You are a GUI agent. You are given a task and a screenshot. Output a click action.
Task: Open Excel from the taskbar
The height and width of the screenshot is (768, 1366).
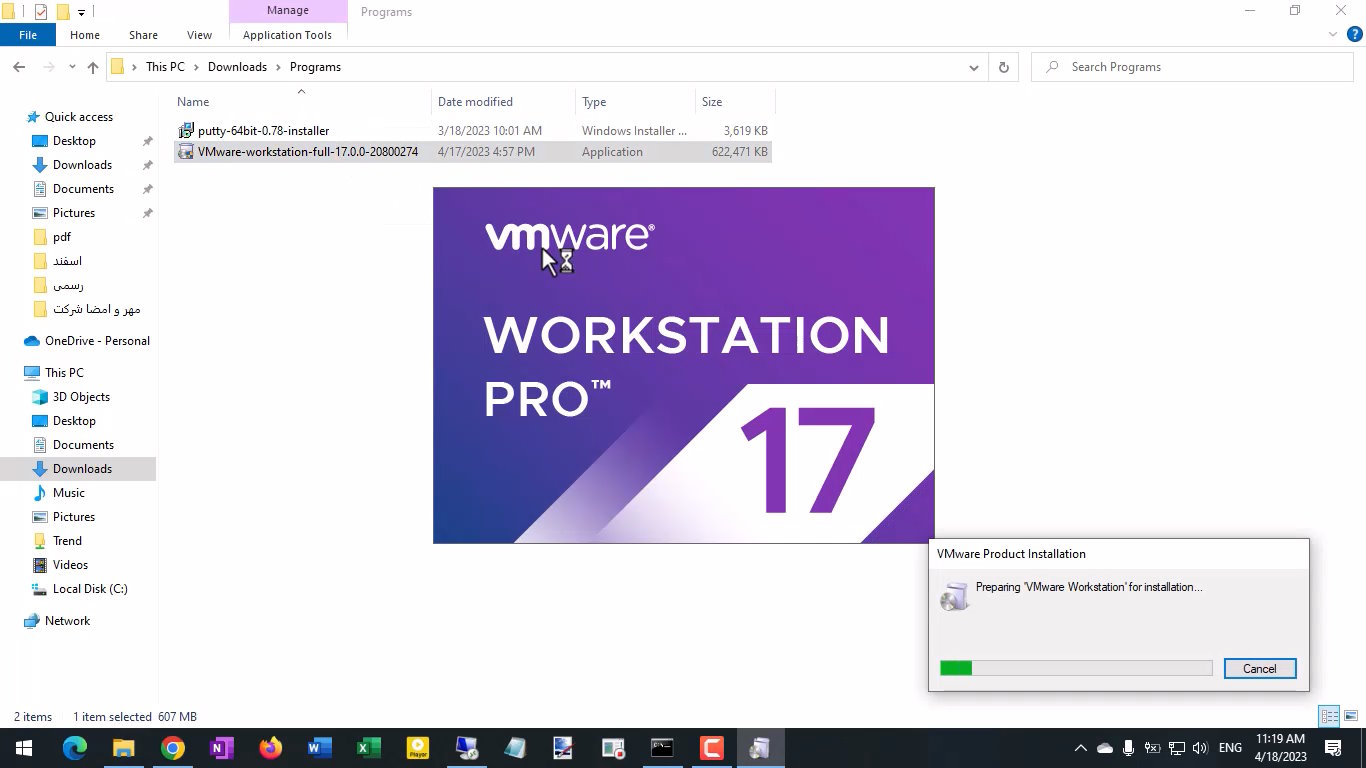[368, 748]
